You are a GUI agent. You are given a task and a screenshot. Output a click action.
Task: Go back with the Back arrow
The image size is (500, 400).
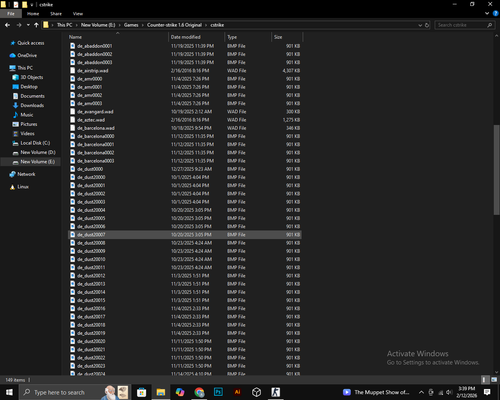(x=7, y=25)
